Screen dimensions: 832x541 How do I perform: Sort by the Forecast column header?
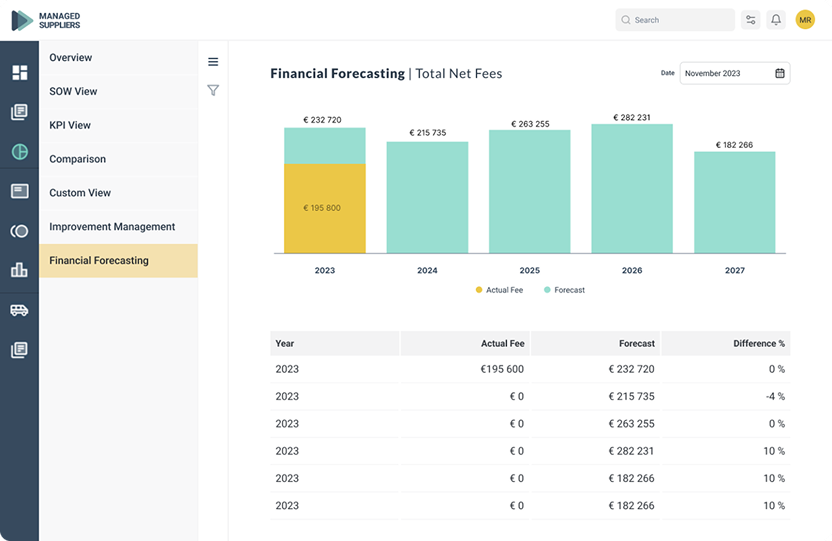[x=596, y=344]
